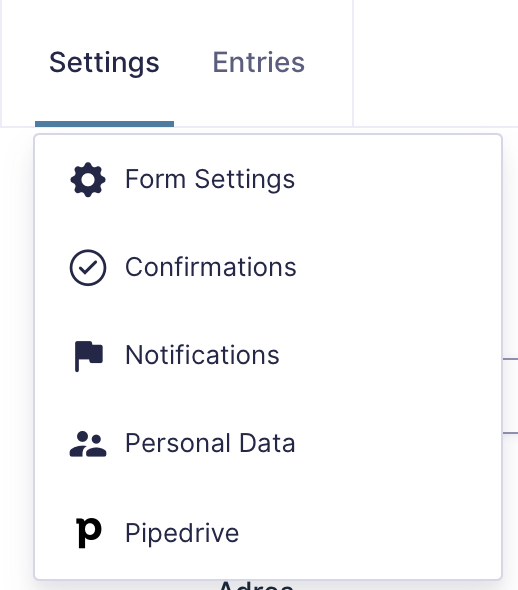
Task: Click the gear icon beside Form Settings
Action: coord(88,179)
